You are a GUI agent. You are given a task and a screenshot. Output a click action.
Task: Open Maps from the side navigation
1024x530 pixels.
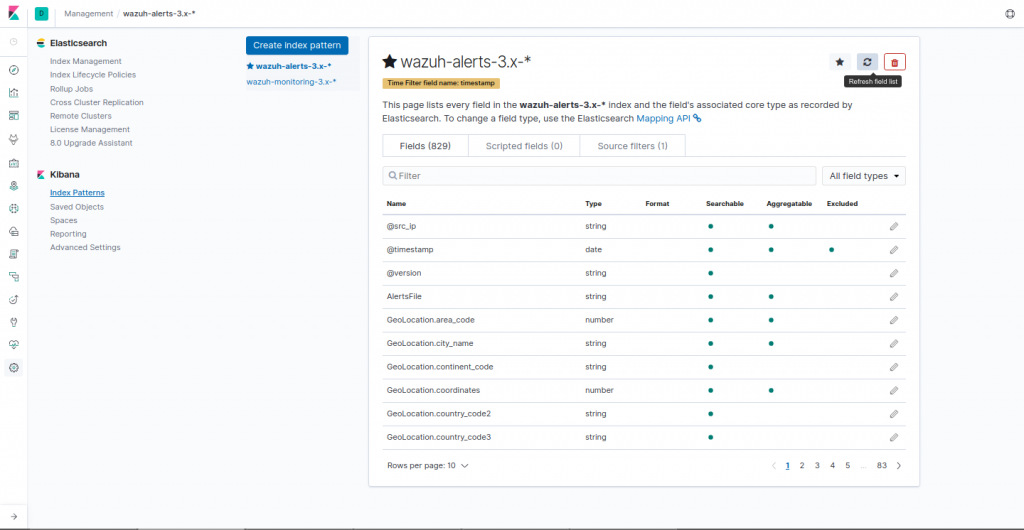coord(14,185)
